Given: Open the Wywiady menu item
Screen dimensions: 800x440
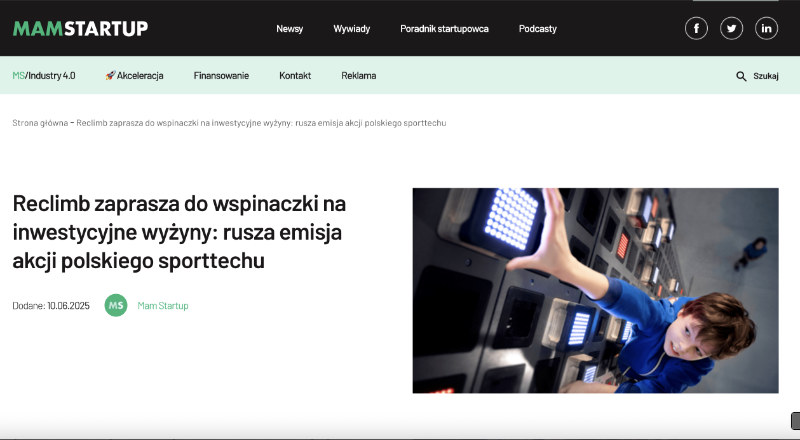Looking at the screenshot, I should 352,29.
